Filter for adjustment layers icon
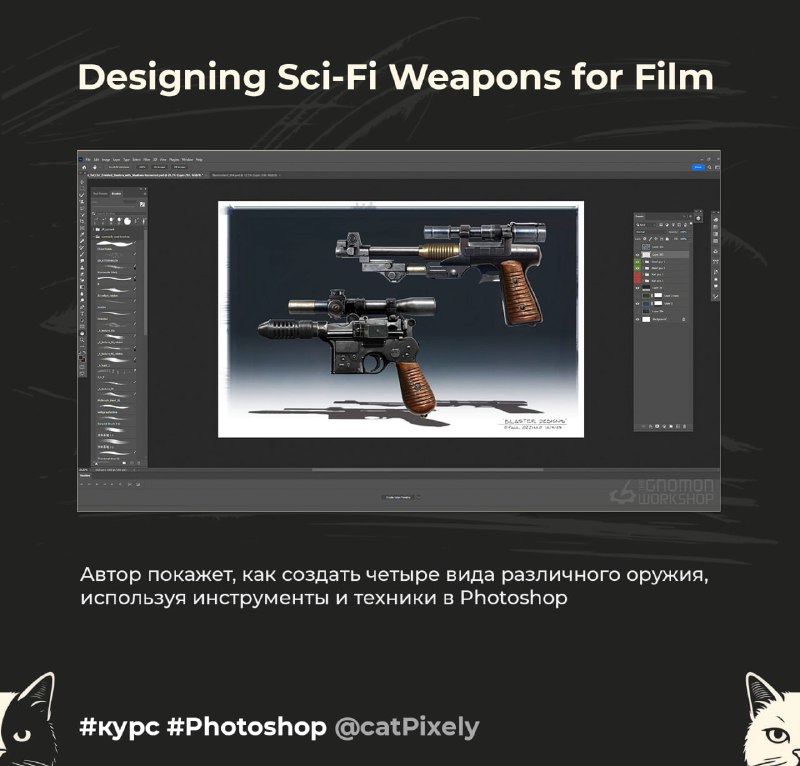The height and width of the screenshot is (766, 800). point(667,225)
